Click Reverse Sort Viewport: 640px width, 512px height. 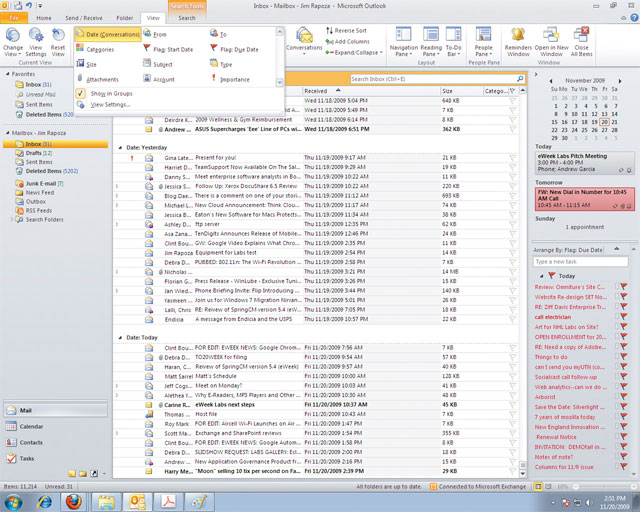(x=346, y=31)
